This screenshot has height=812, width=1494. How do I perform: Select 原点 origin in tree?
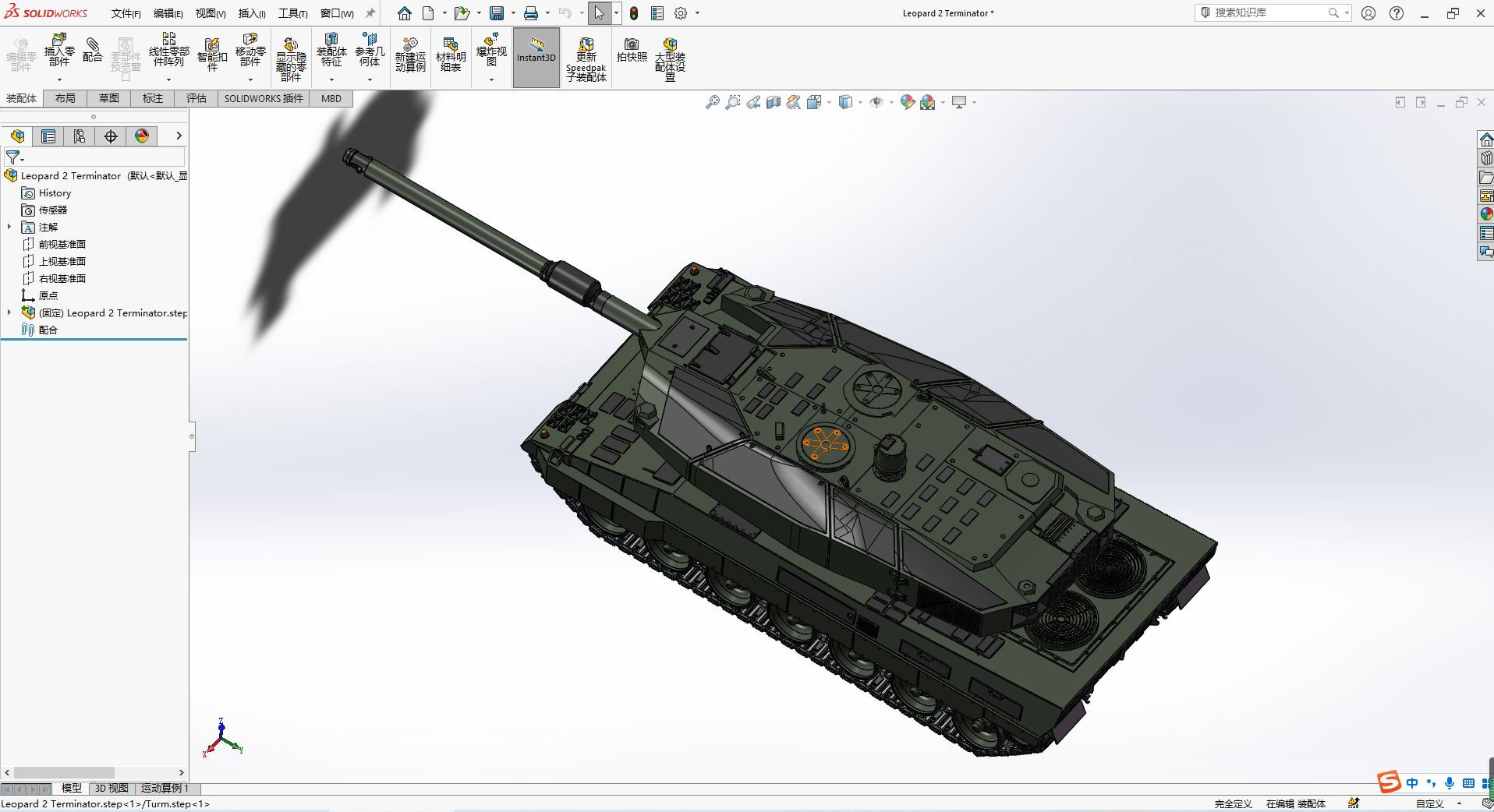pyautogui.click(x=48, y=295)
